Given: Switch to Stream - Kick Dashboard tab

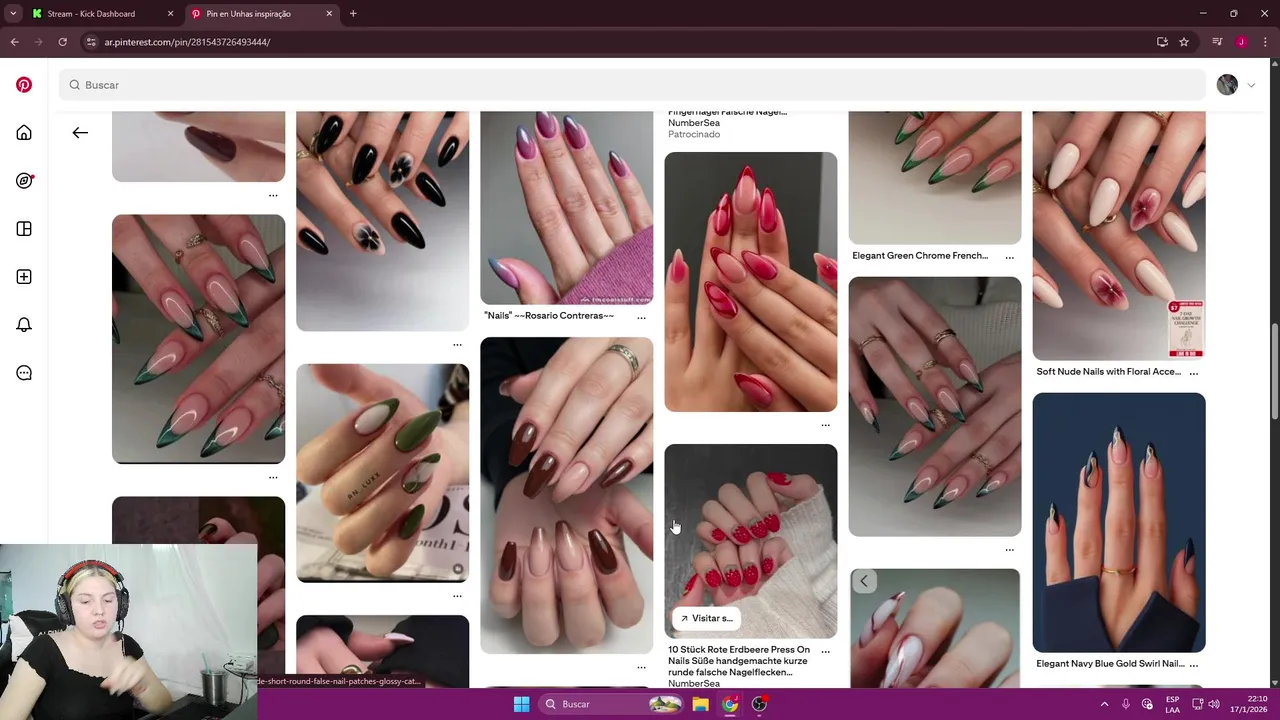Looking at the screenshot, I should (x=90, y=14).
